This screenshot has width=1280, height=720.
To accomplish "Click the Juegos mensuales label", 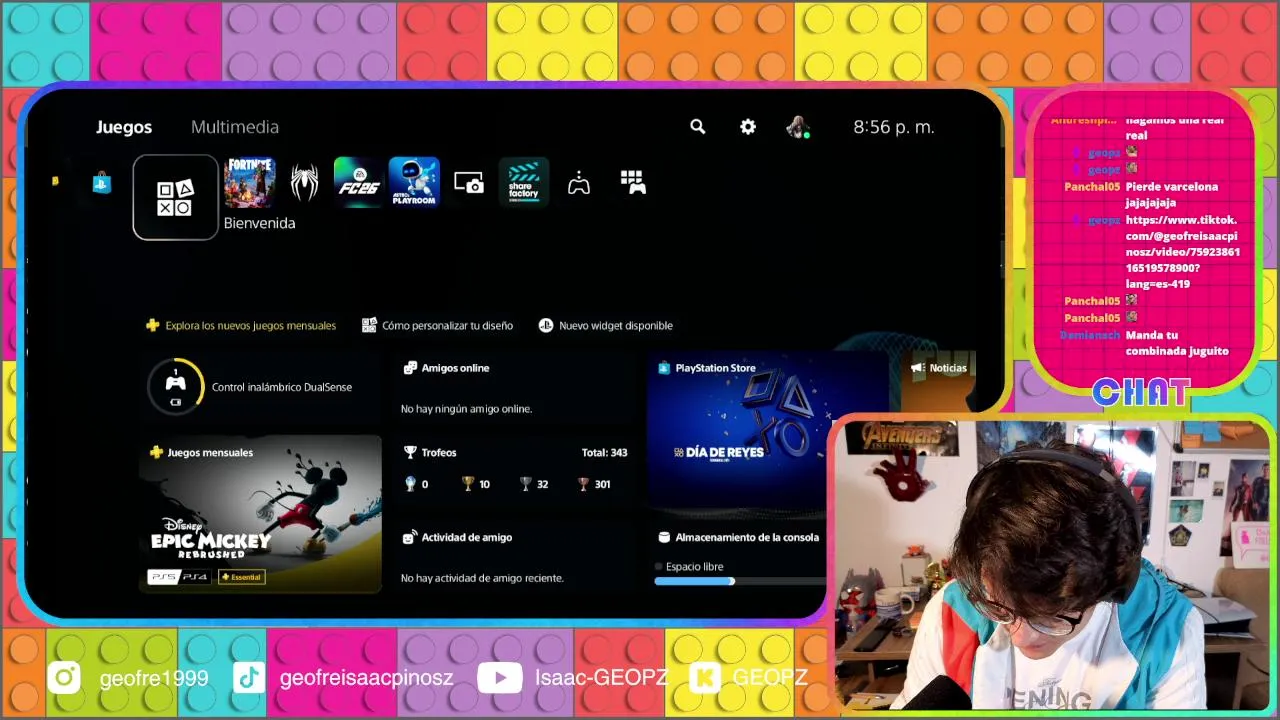I will pyautogui.click(x=210, y=453).
